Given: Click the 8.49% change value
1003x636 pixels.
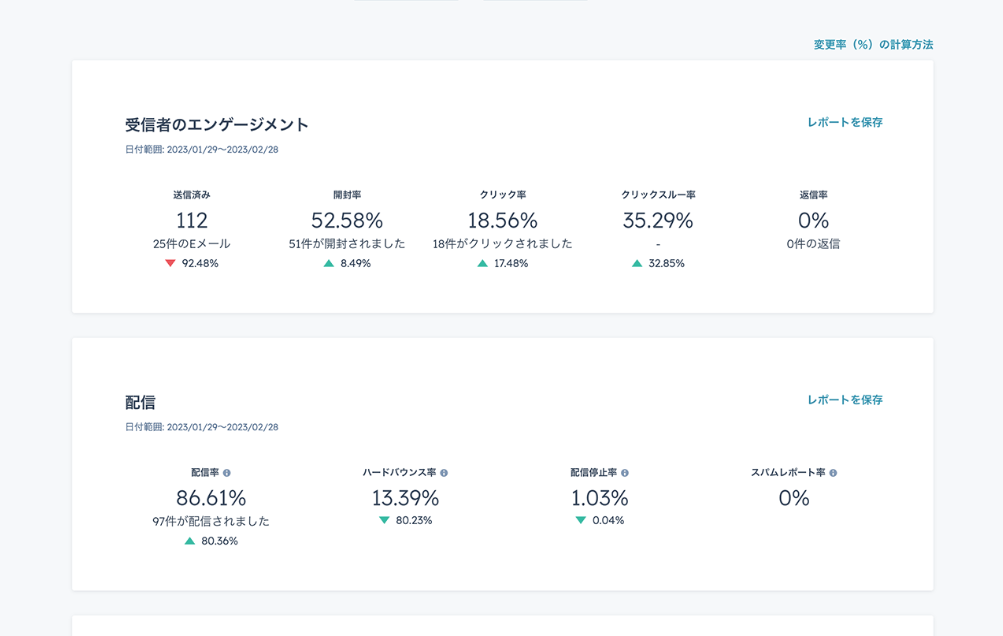Looking at the screenshot, I should [x=356, y=263].
